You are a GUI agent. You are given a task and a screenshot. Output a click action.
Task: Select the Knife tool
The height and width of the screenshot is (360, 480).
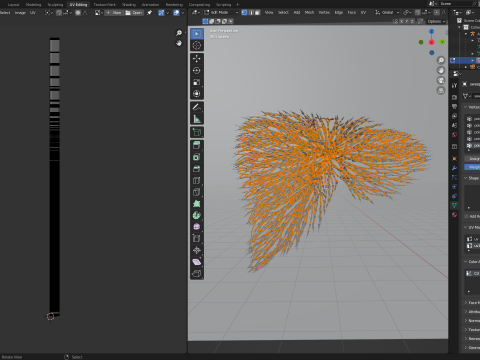[x=197, y=192]
